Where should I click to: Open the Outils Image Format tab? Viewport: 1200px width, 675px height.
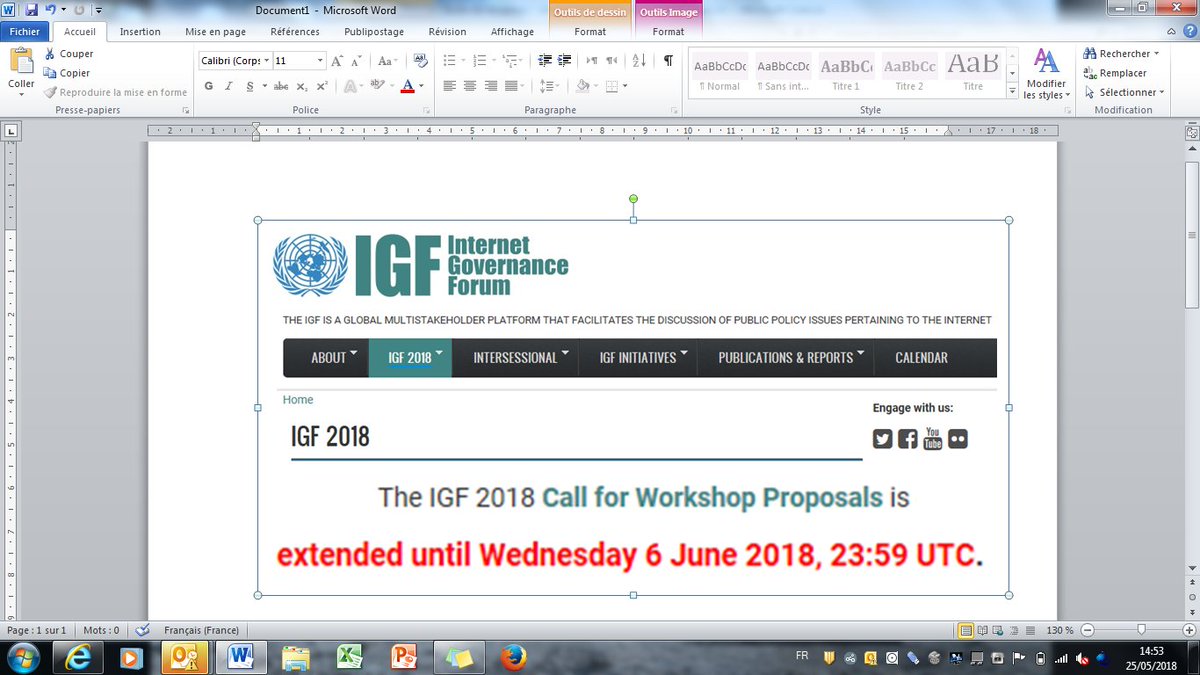click(668, 32)
